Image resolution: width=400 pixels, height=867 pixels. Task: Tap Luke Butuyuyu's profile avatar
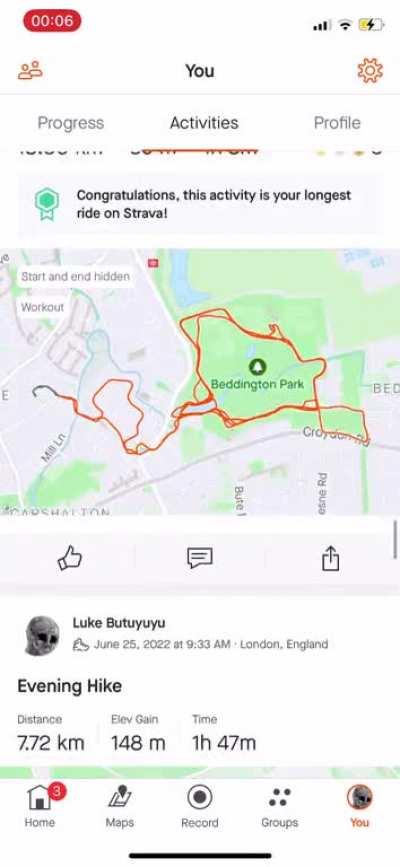pos(43,635)
